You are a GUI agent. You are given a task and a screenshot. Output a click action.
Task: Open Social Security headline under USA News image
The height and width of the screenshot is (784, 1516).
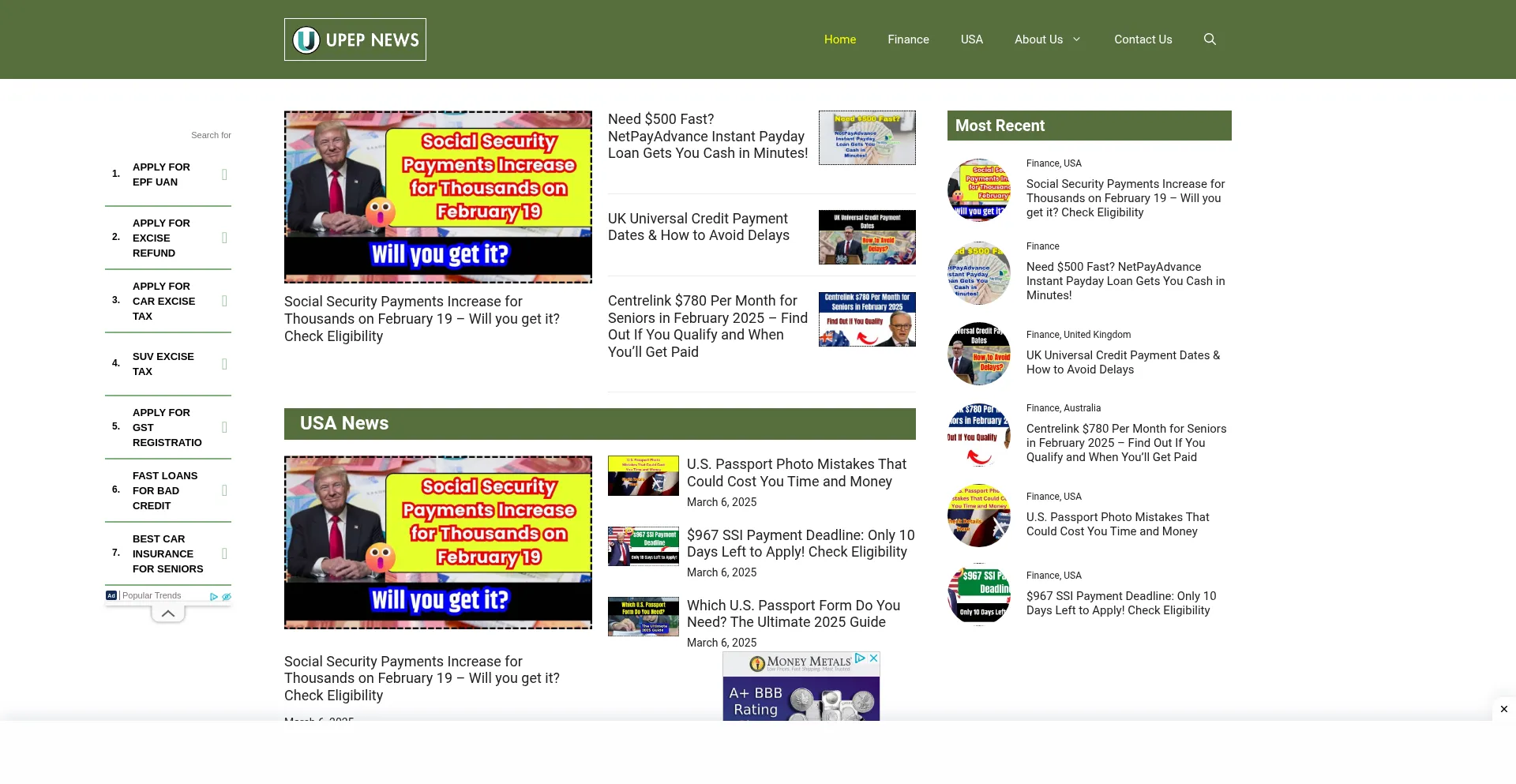422,678
